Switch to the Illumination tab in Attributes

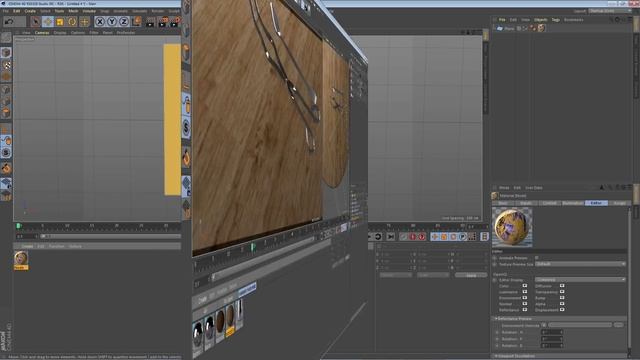(572, 203)
